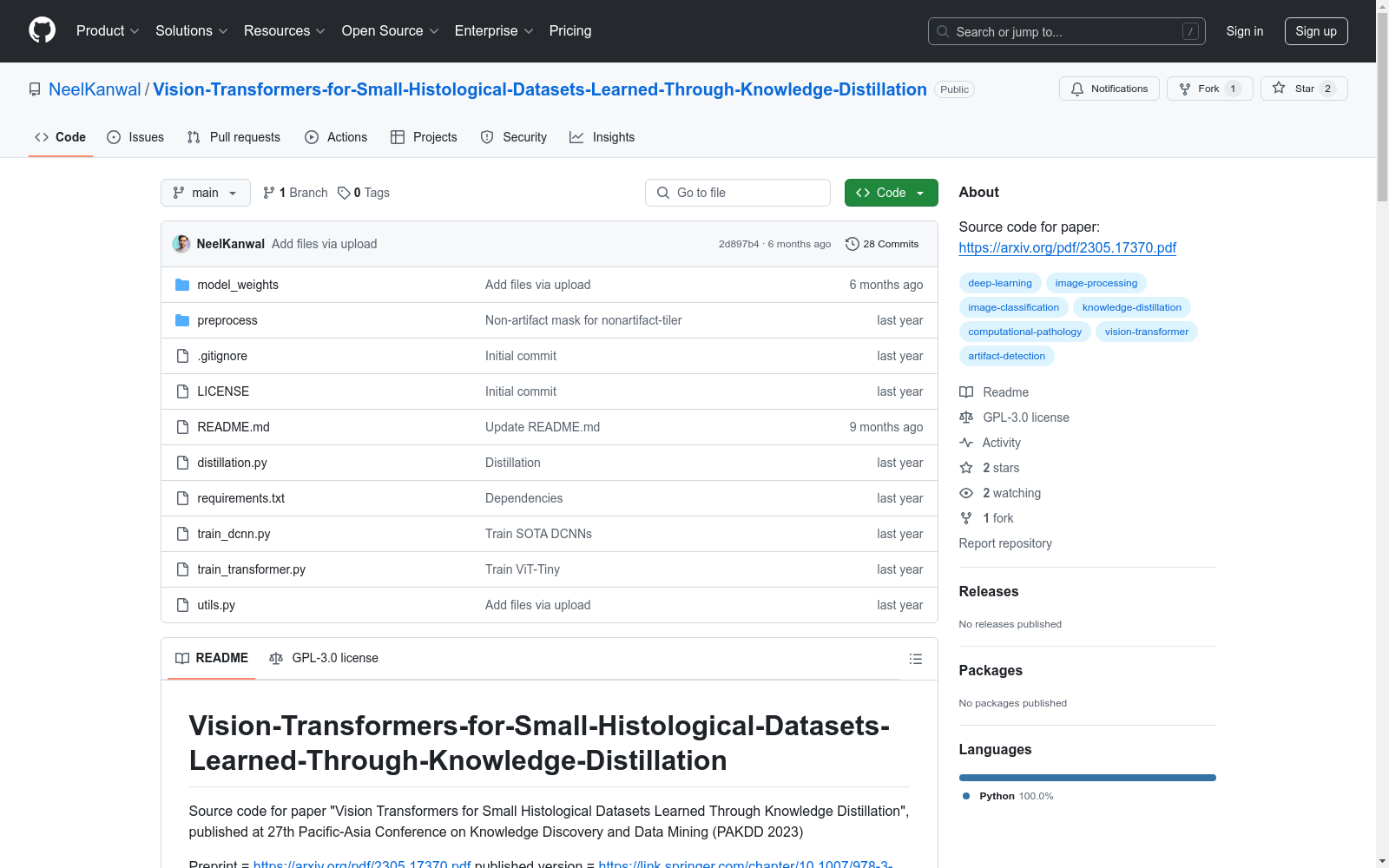Screen dimensions: 1389x868
Task: Open the GitHub home logo
Action: pyautogui.click(x=42, y=30)
